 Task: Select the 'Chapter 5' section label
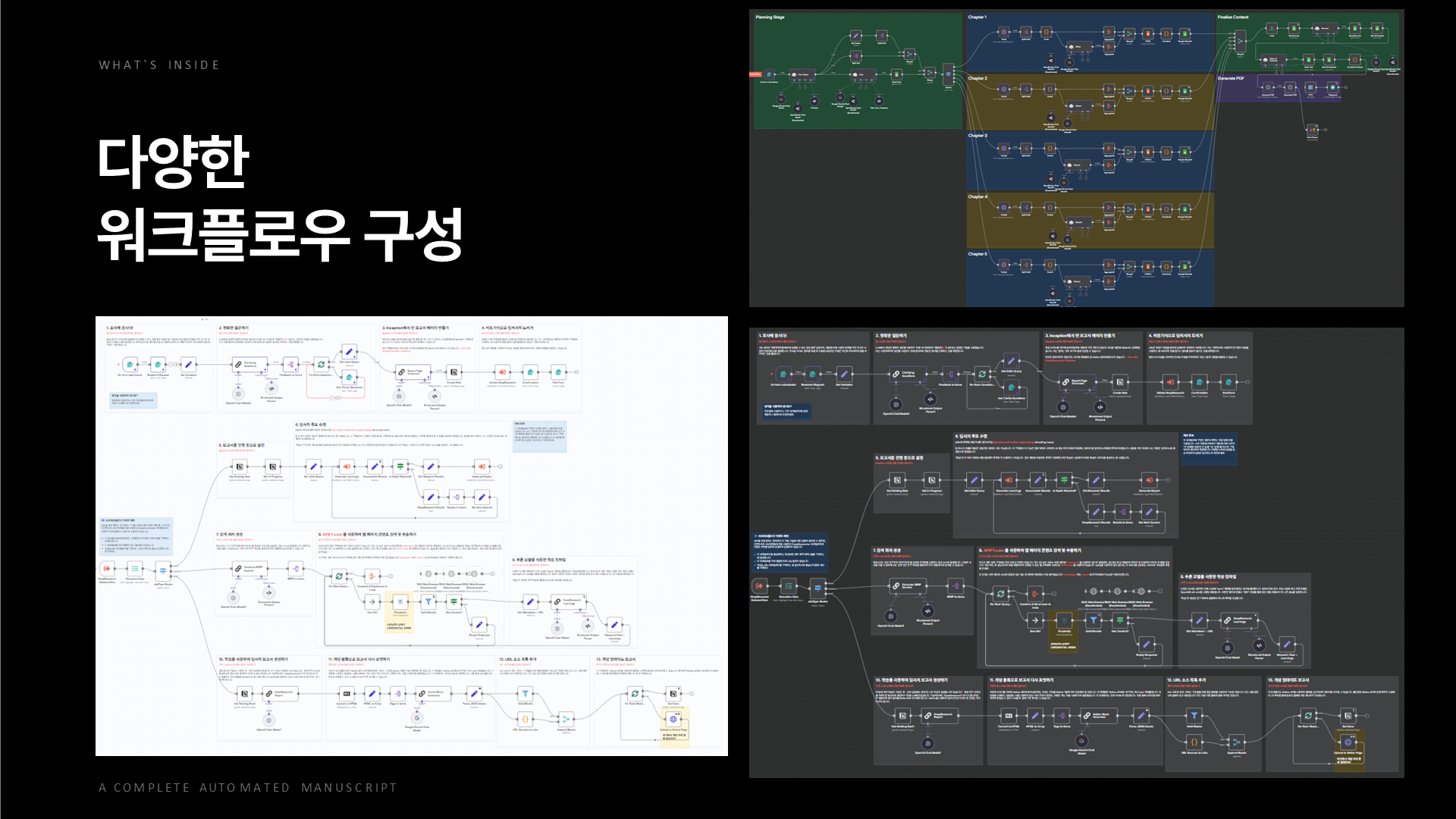click(x=977, y=254)
